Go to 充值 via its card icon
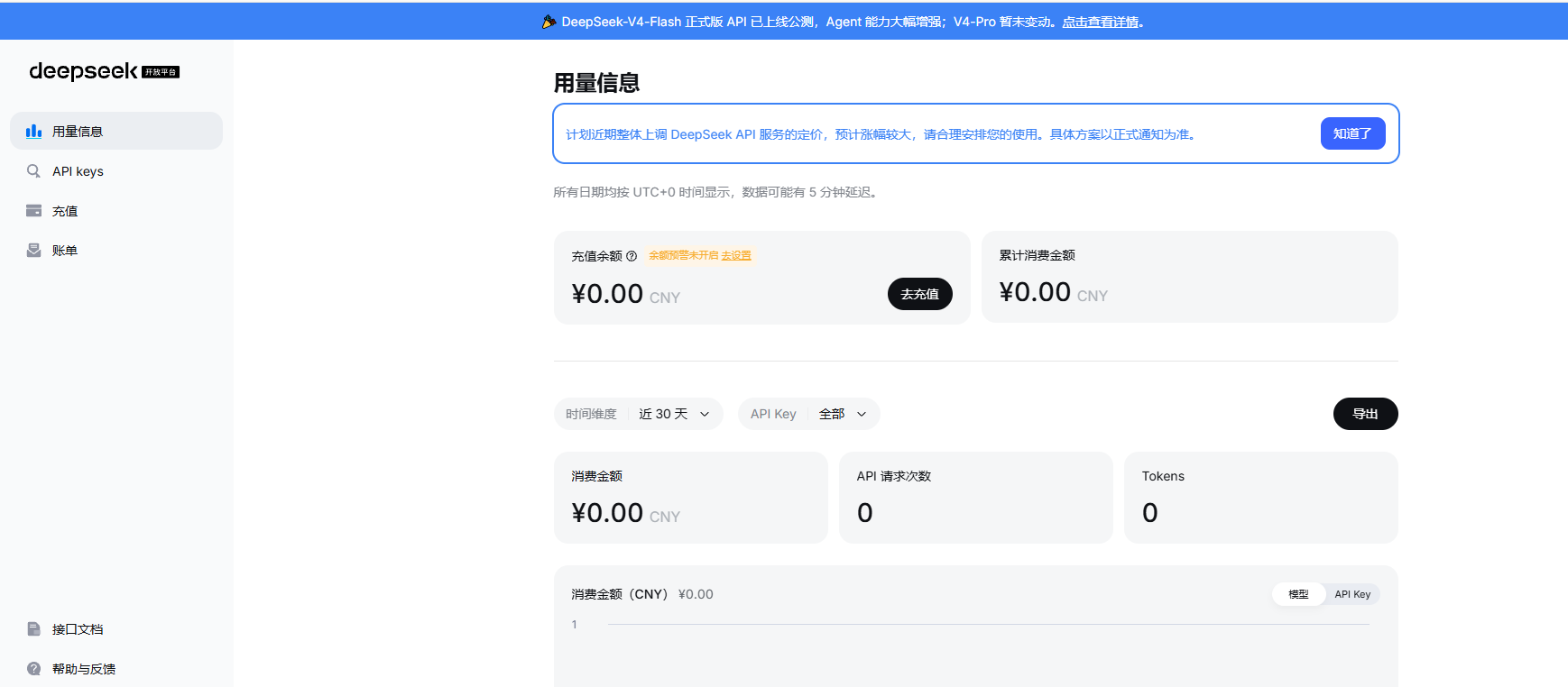 (34, 211)
